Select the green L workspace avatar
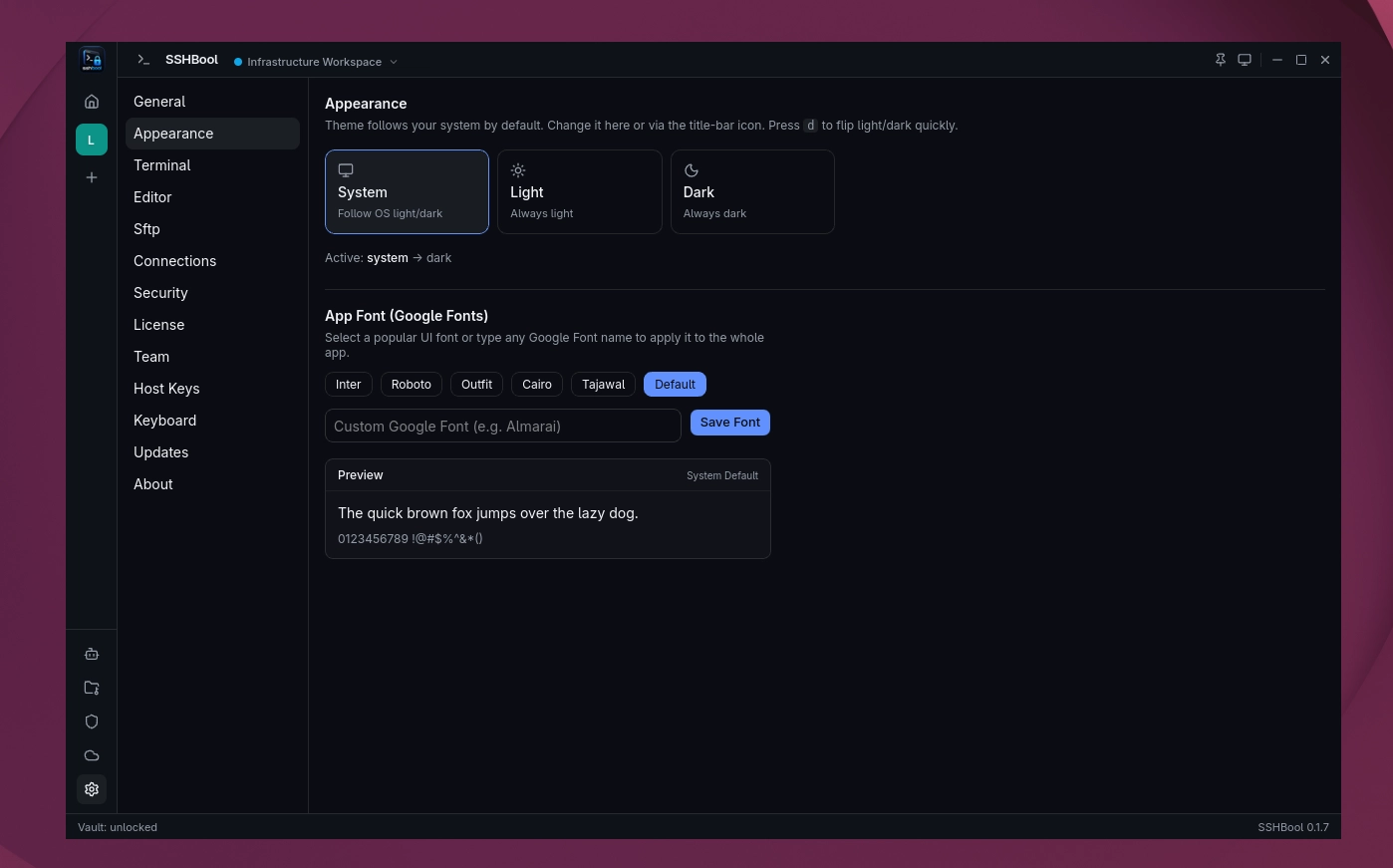This screenshot has width=1393, height=868. point(92,140)
